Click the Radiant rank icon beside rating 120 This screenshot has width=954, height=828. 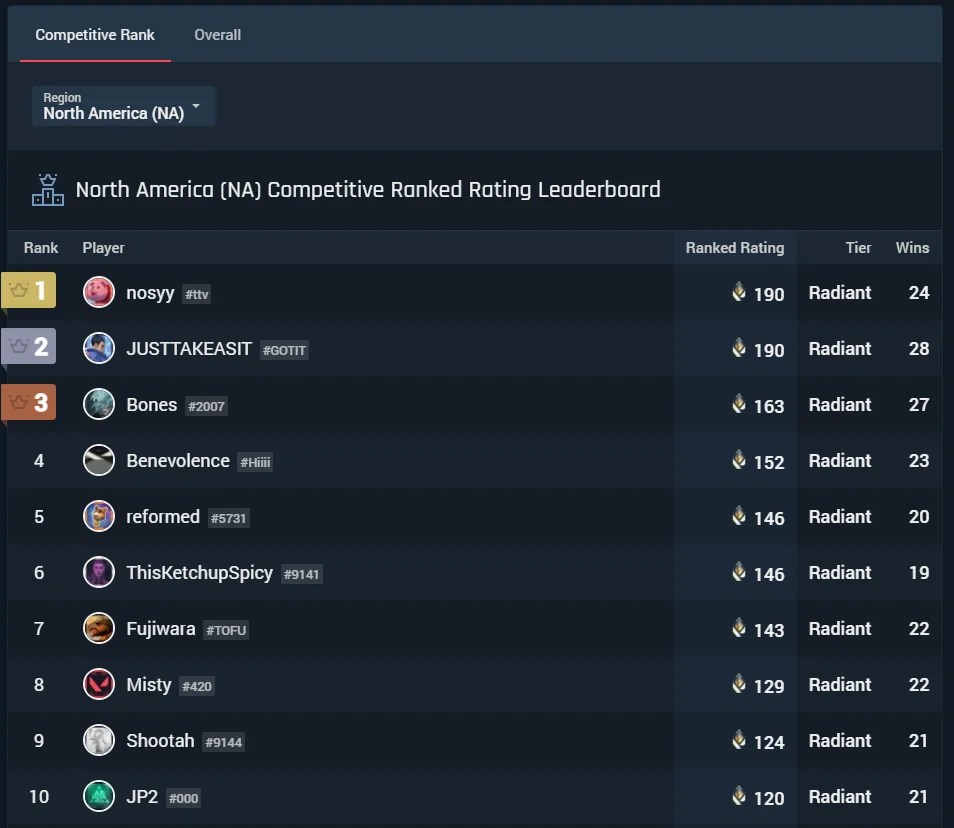pyautogui.click(x=739, y=796)
